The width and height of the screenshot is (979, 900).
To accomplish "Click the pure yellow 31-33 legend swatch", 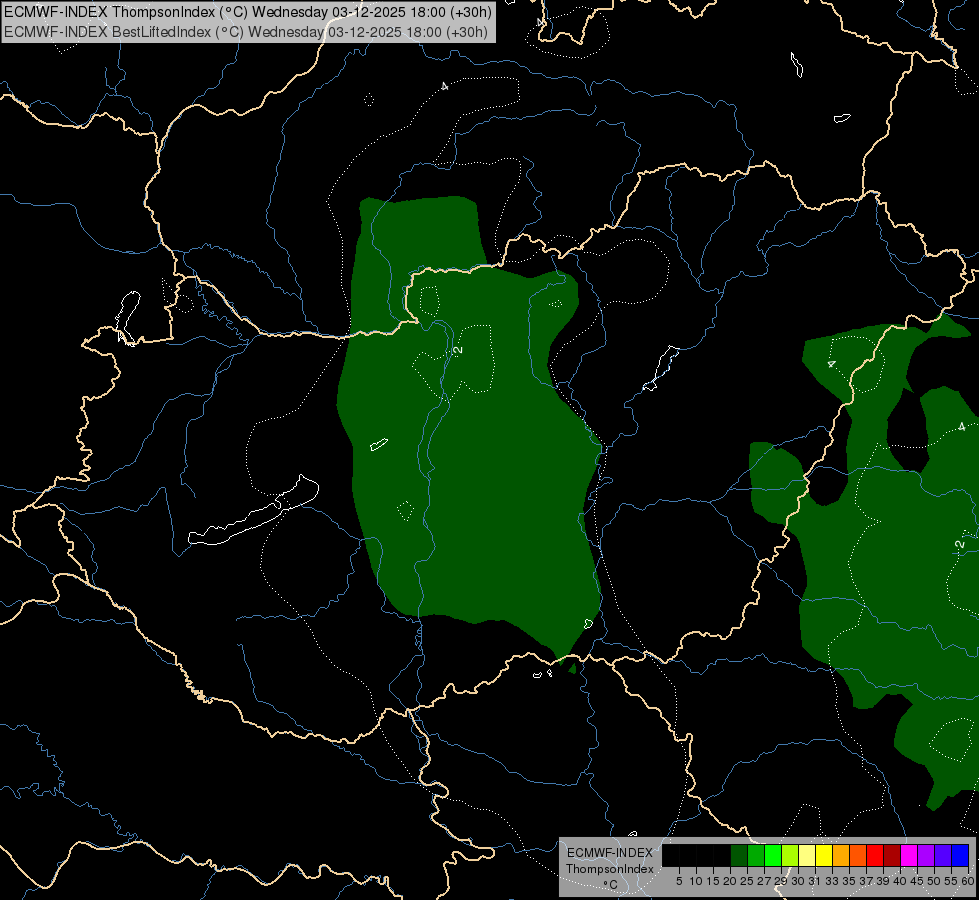I will [x=824, y=855].
